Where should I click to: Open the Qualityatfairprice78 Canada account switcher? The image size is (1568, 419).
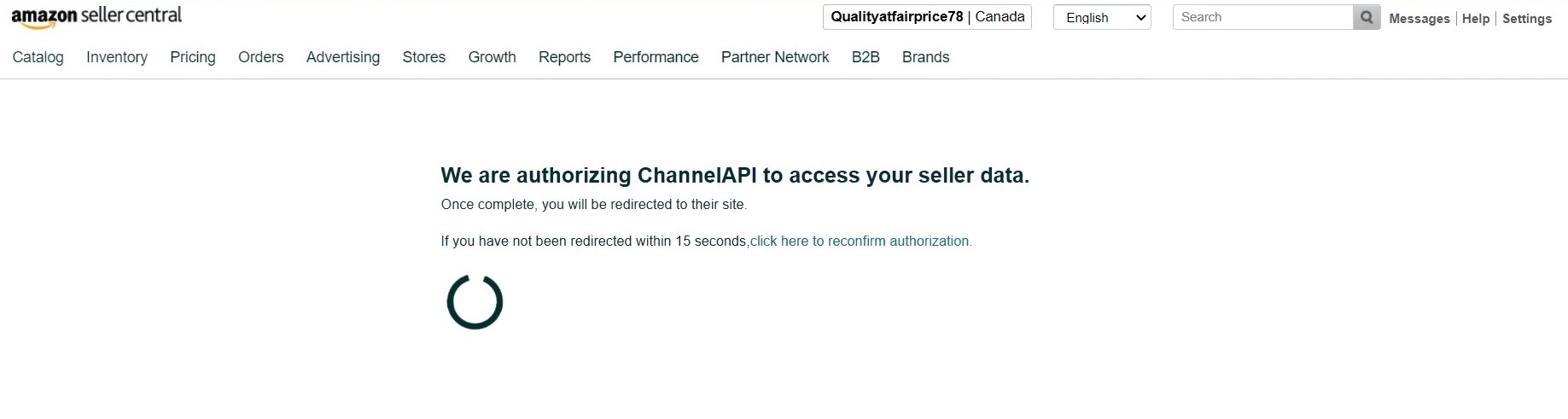pos(927,17)
